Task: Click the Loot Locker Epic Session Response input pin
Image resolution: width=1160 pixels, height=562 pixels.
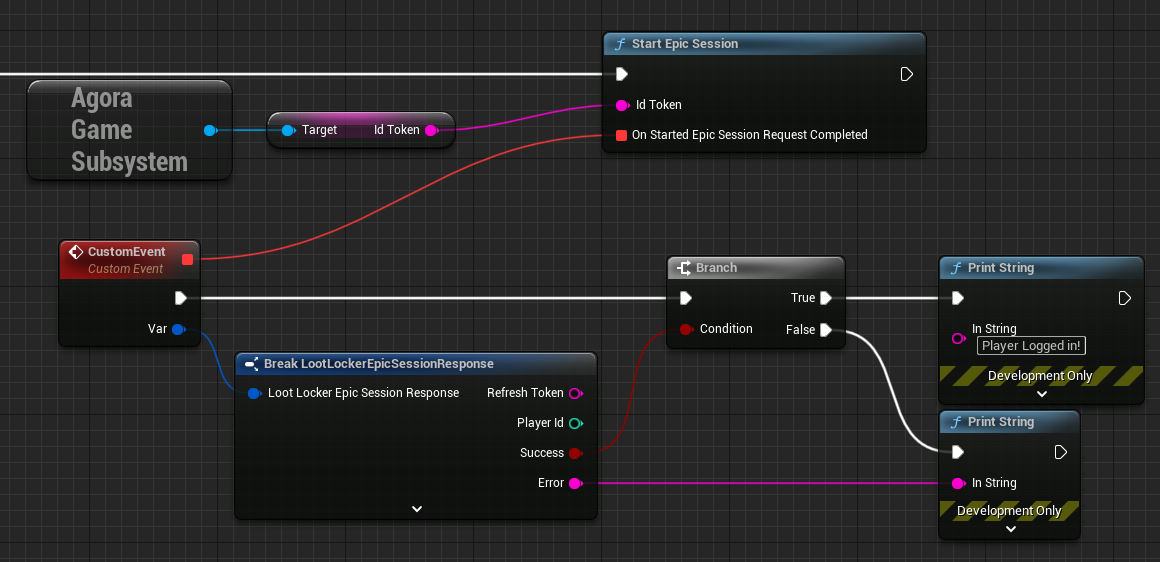Action: pos(254,393)
